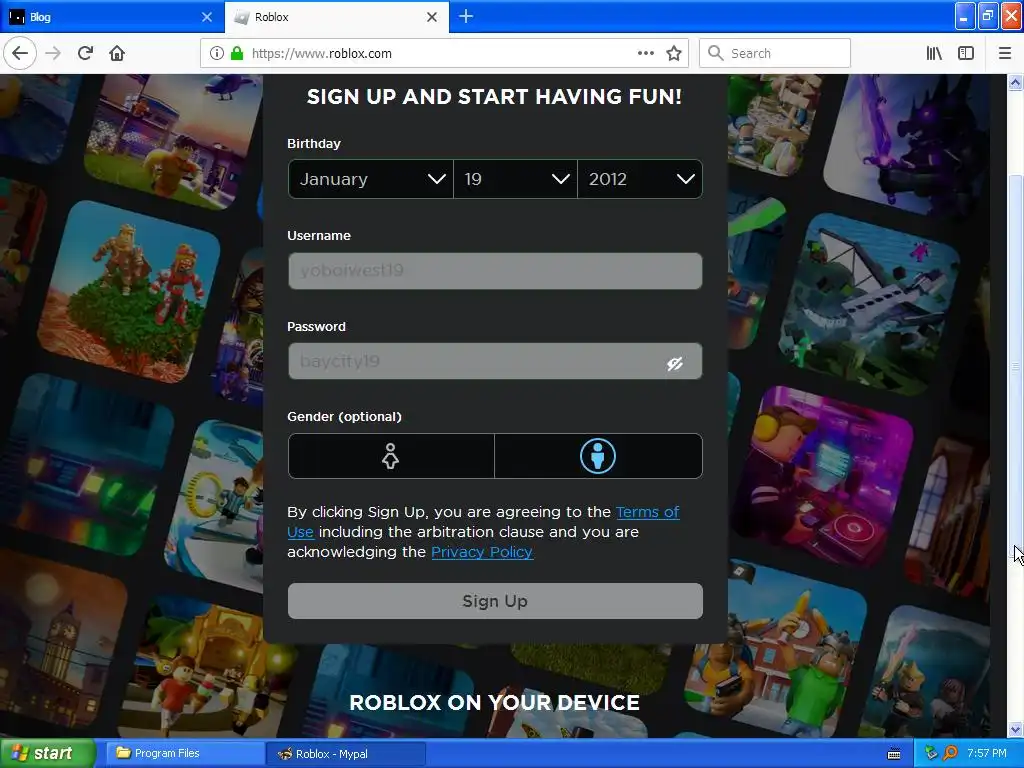Image resolution: width=1024 pixels, height=768 pixels.
Task: Click the orange magnifier tray icon
Action: 950,753
